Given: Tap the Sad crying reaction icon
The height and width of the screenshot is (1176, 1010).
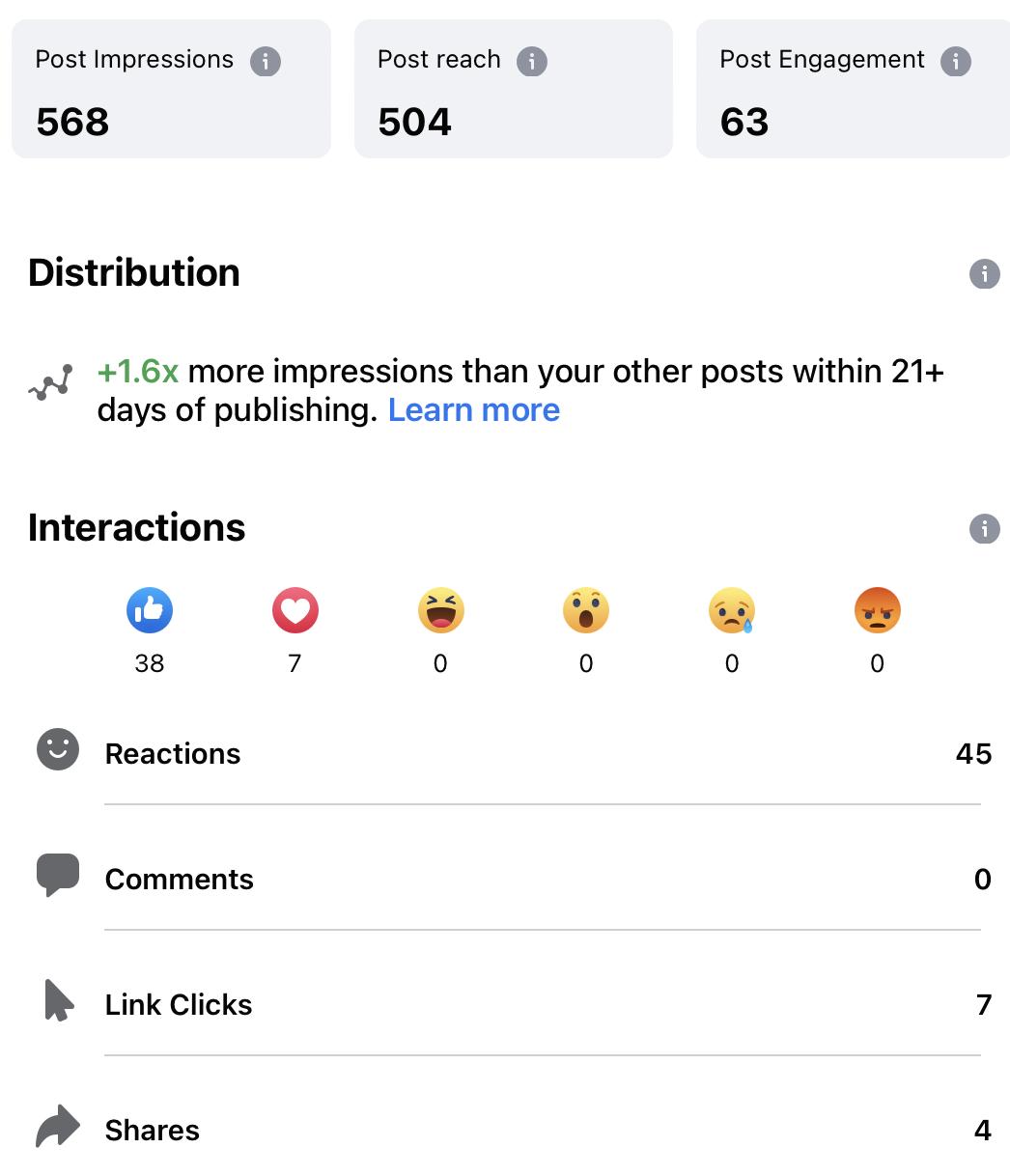Looking at the screenshot, I should (x=731, y=611).
